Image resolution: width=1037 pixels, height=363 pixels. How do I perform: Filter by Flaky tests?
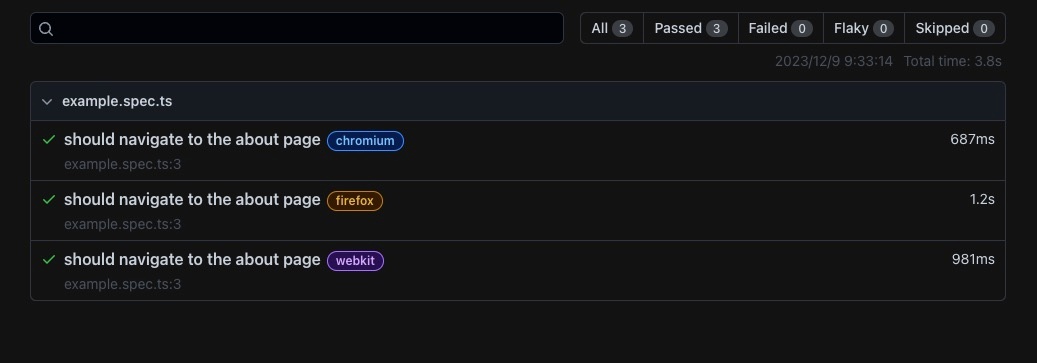864,28
